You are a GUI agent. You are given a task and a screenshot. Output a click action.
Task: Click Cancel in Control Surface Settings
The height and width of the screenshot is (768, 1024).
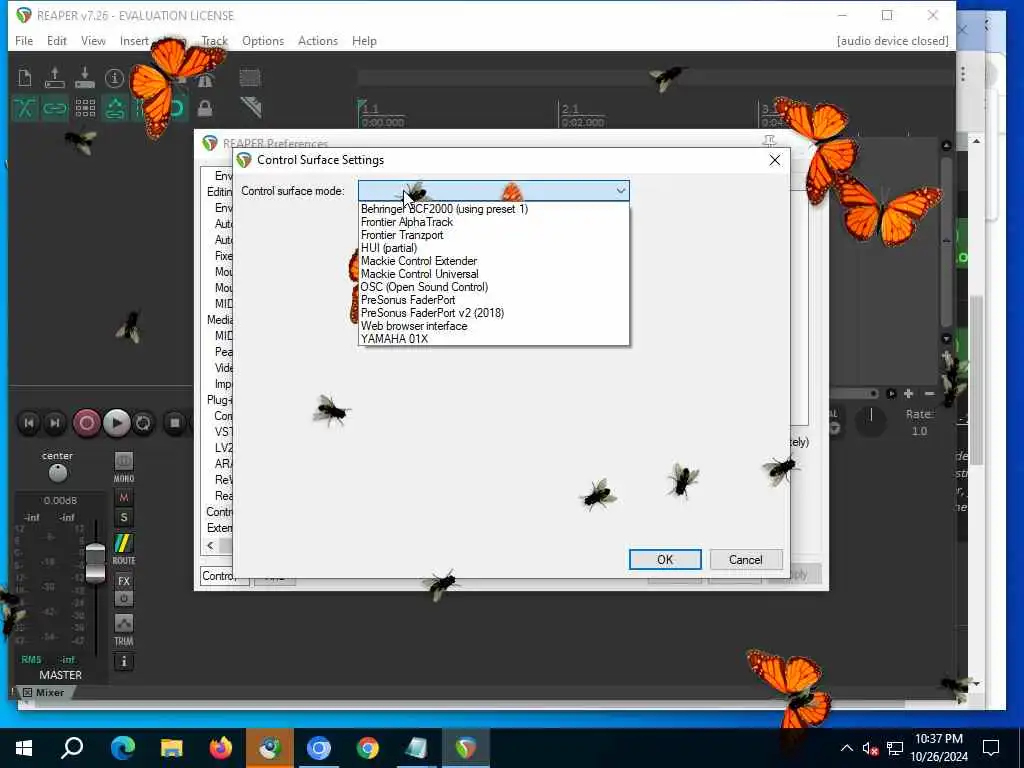(x=745, y=560)
